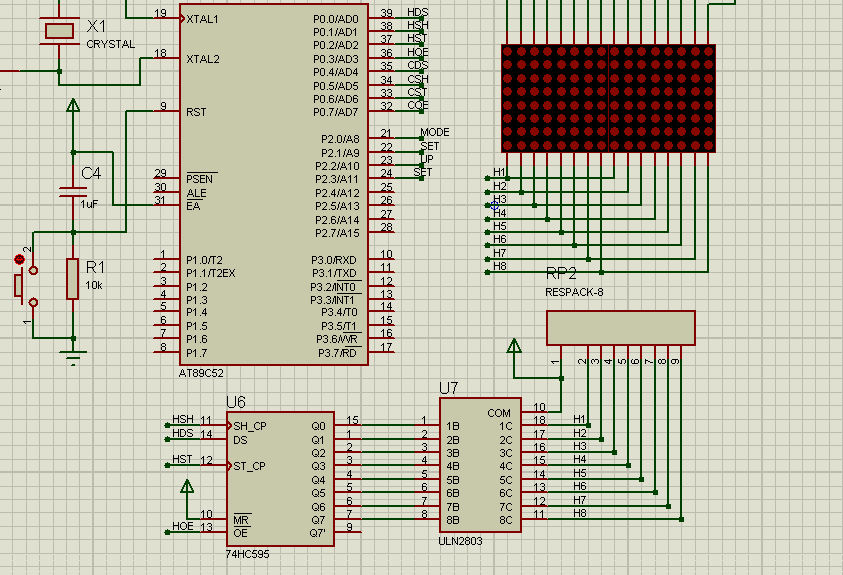Click the CRYSTAL value label
Screen dimensions: 843x575
[x=111, y=44]
